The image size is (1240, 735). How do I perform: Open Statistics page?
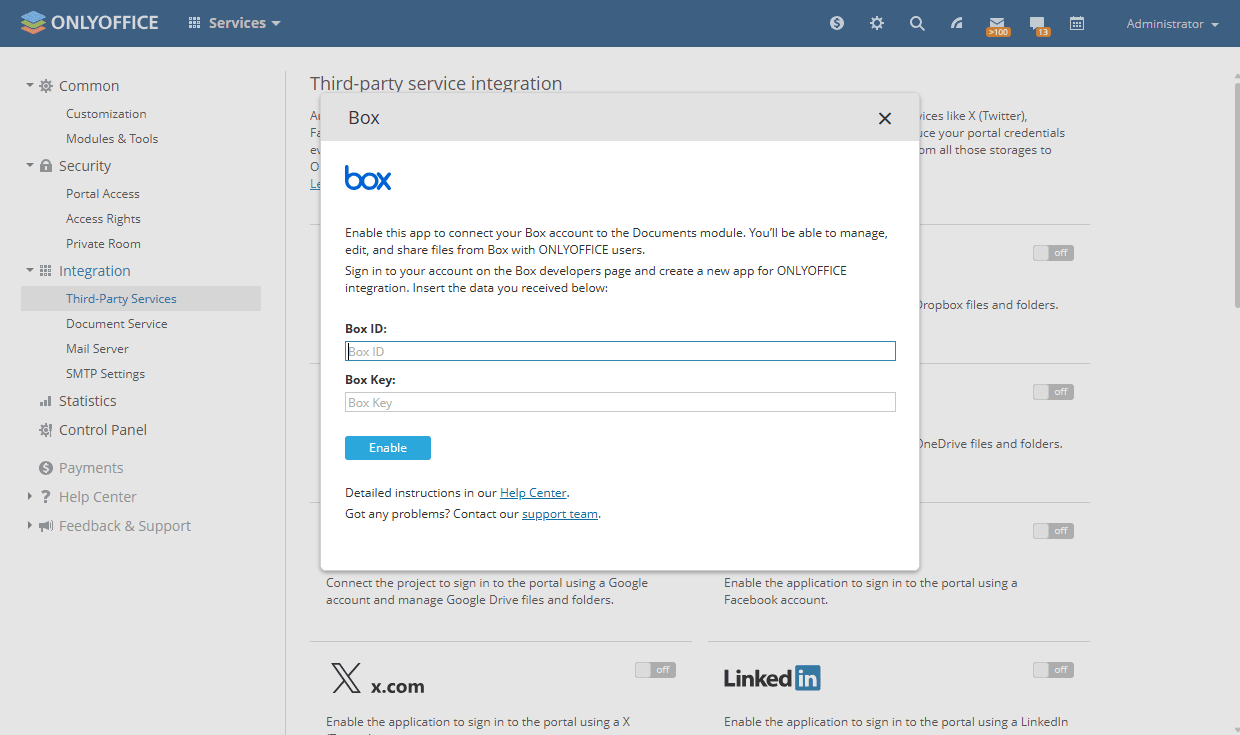(88, 401)
